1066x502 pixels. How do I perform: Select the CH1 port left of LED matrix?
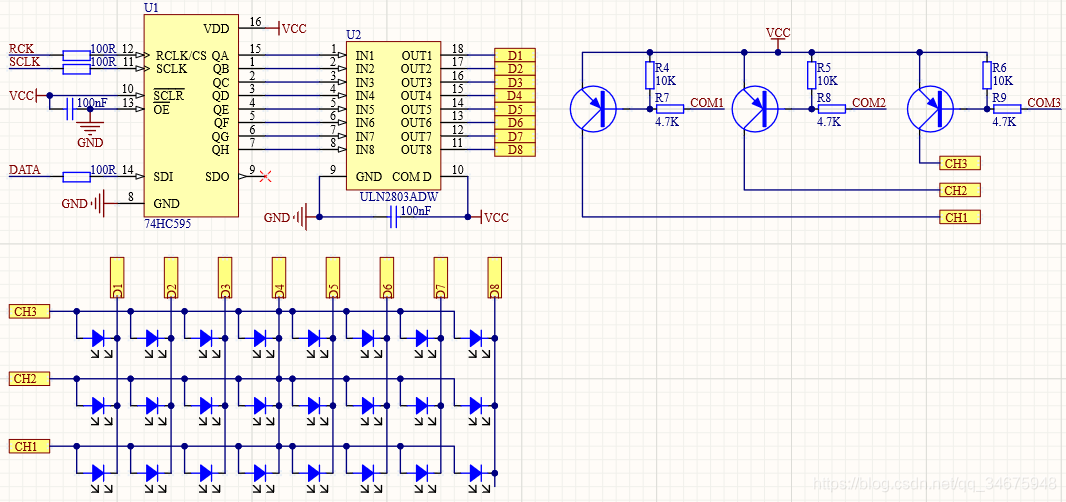click(29, 447)
